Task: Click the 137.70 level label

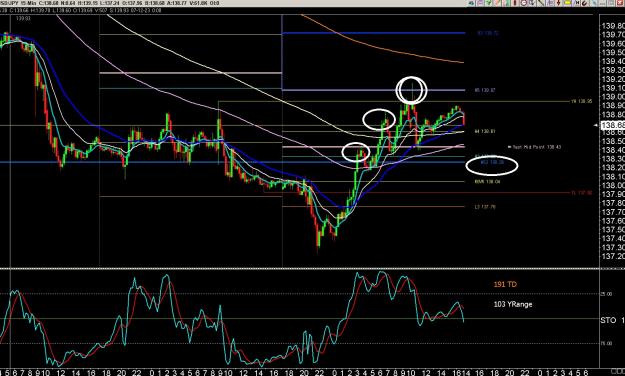Action: [x=485, y=207]
